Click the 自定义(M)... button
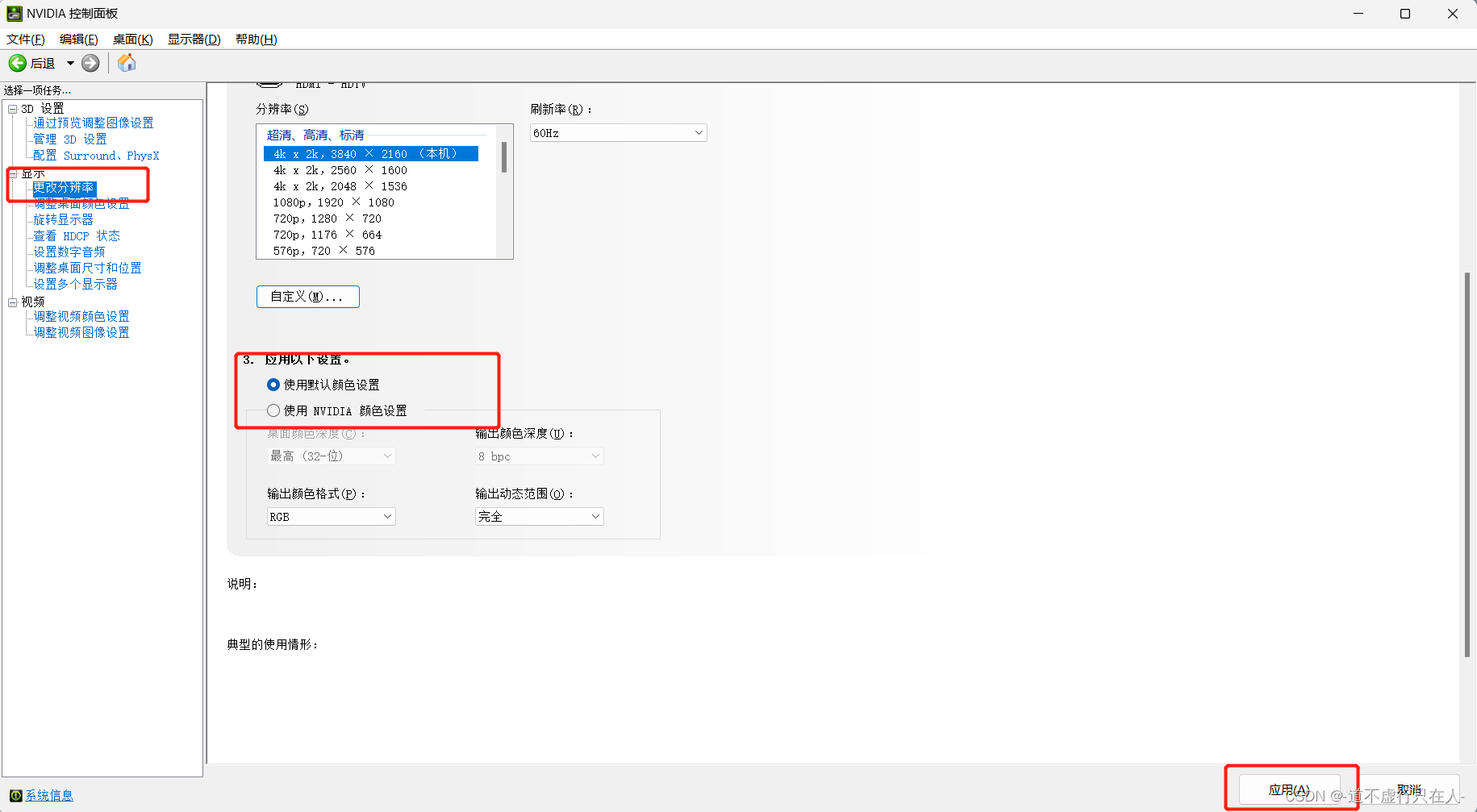This screenshot has height=812, width=1477. (308, 297)
